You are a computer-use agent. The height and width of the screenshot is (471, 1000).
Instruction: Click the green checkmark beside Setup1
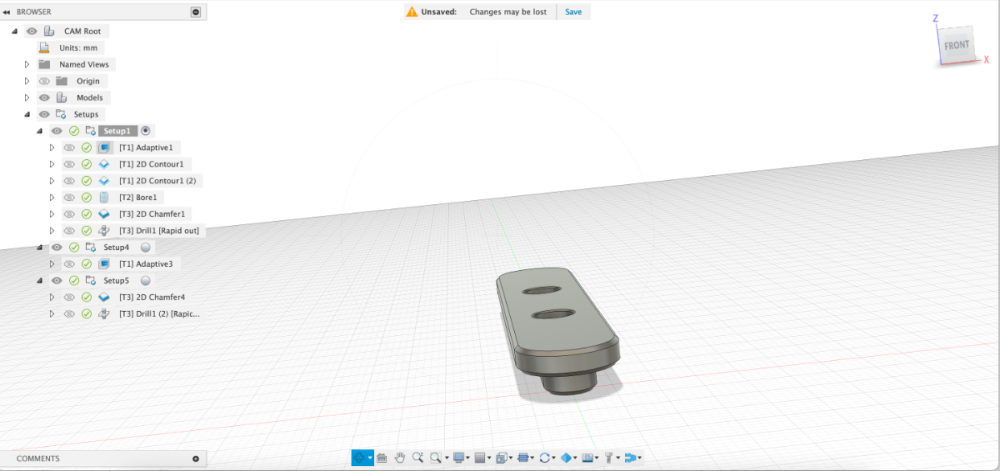coord(74,131)
